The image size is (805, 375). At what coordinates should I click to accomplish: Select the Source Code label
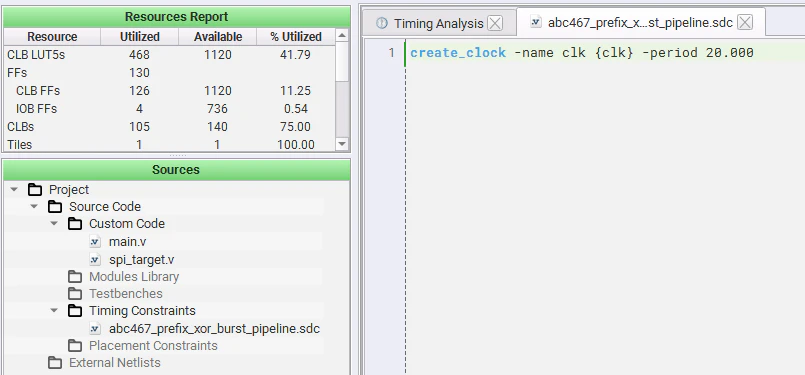[x=105, y=207]
